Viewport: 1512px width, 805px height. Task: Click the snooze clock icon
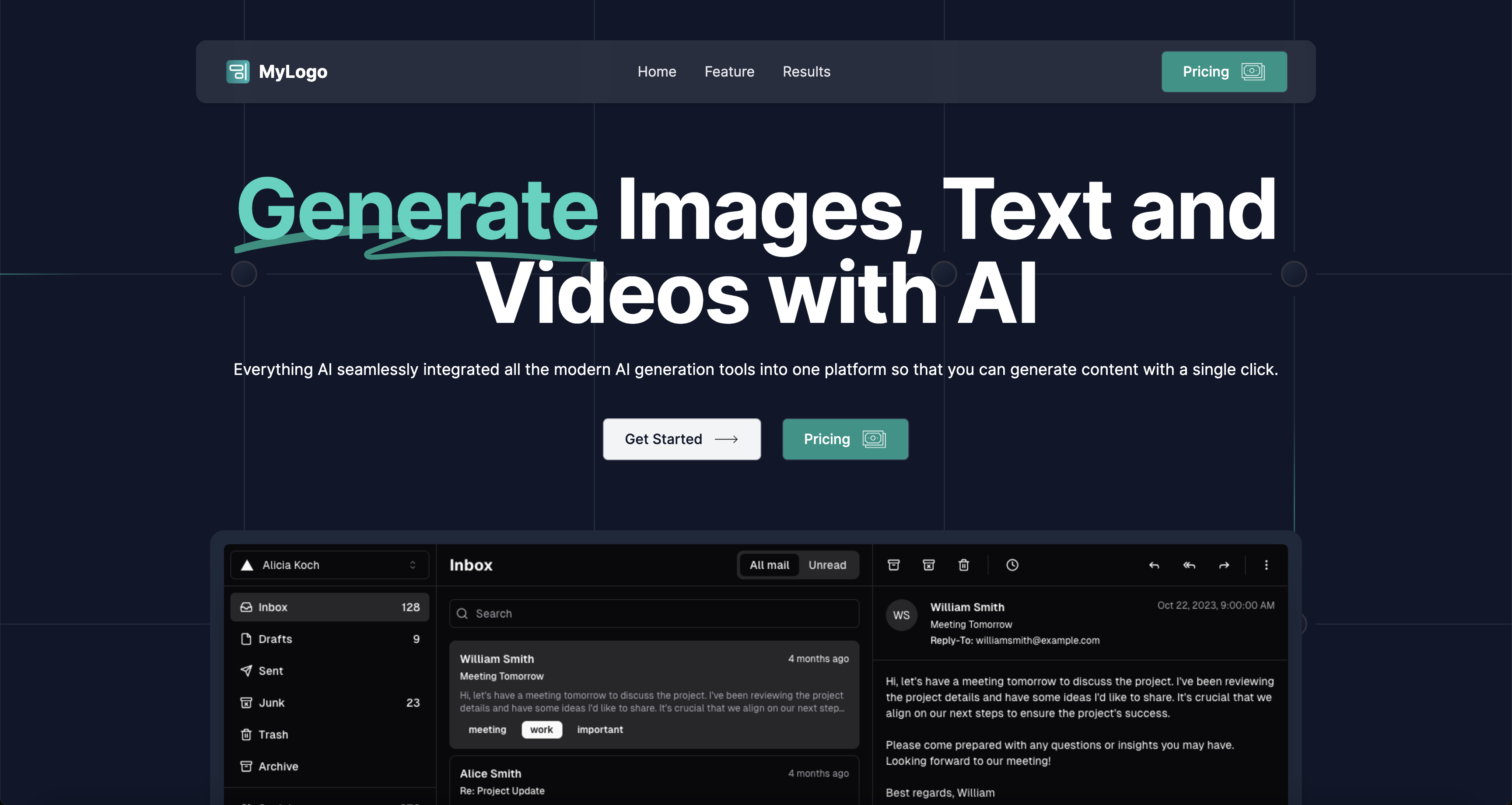[x=1012, y=565]
